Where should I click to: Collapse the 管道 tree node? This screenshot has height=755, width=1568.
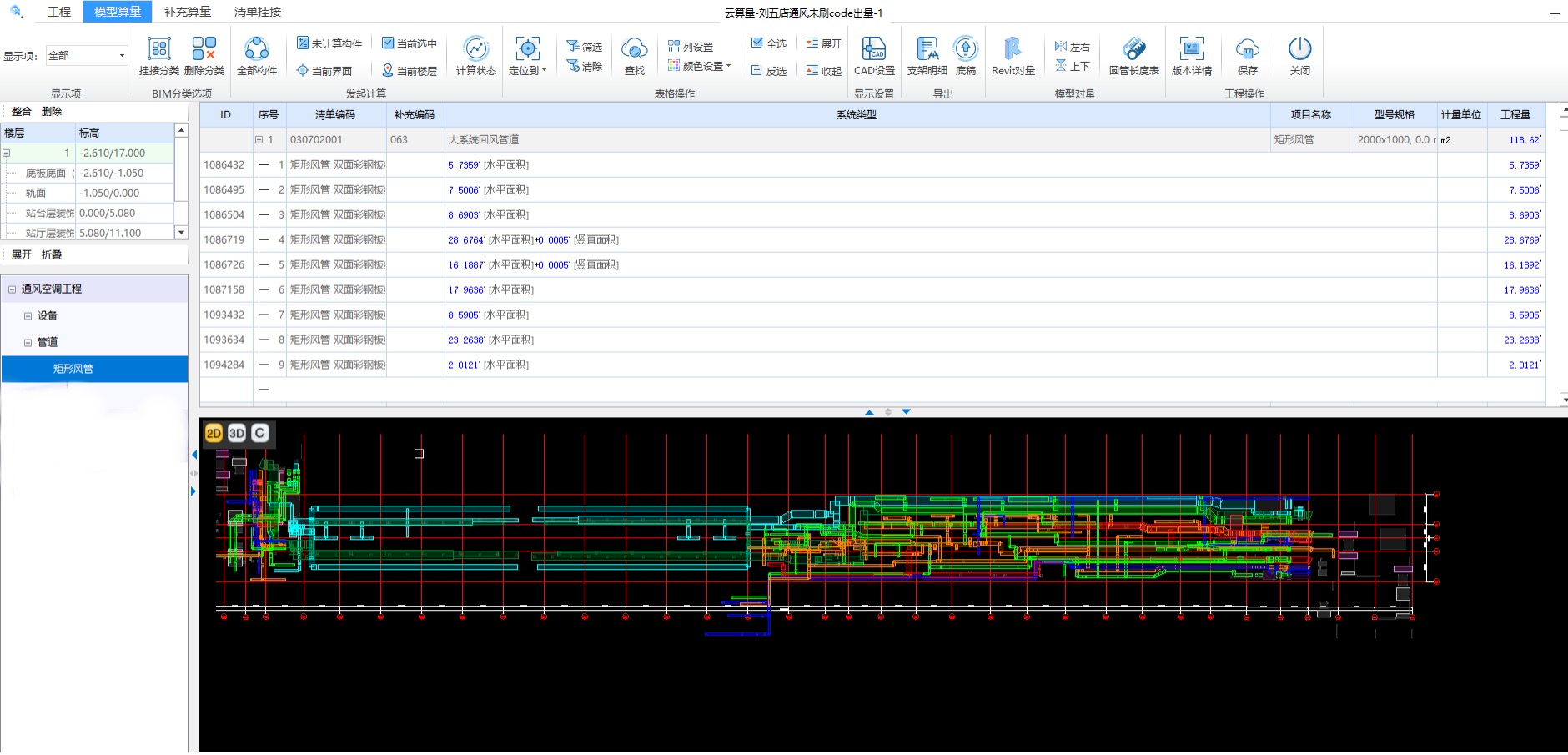point(28,343)
